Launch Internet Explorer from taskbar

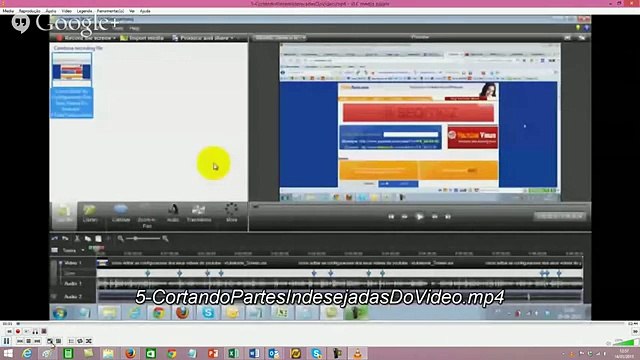27,353
